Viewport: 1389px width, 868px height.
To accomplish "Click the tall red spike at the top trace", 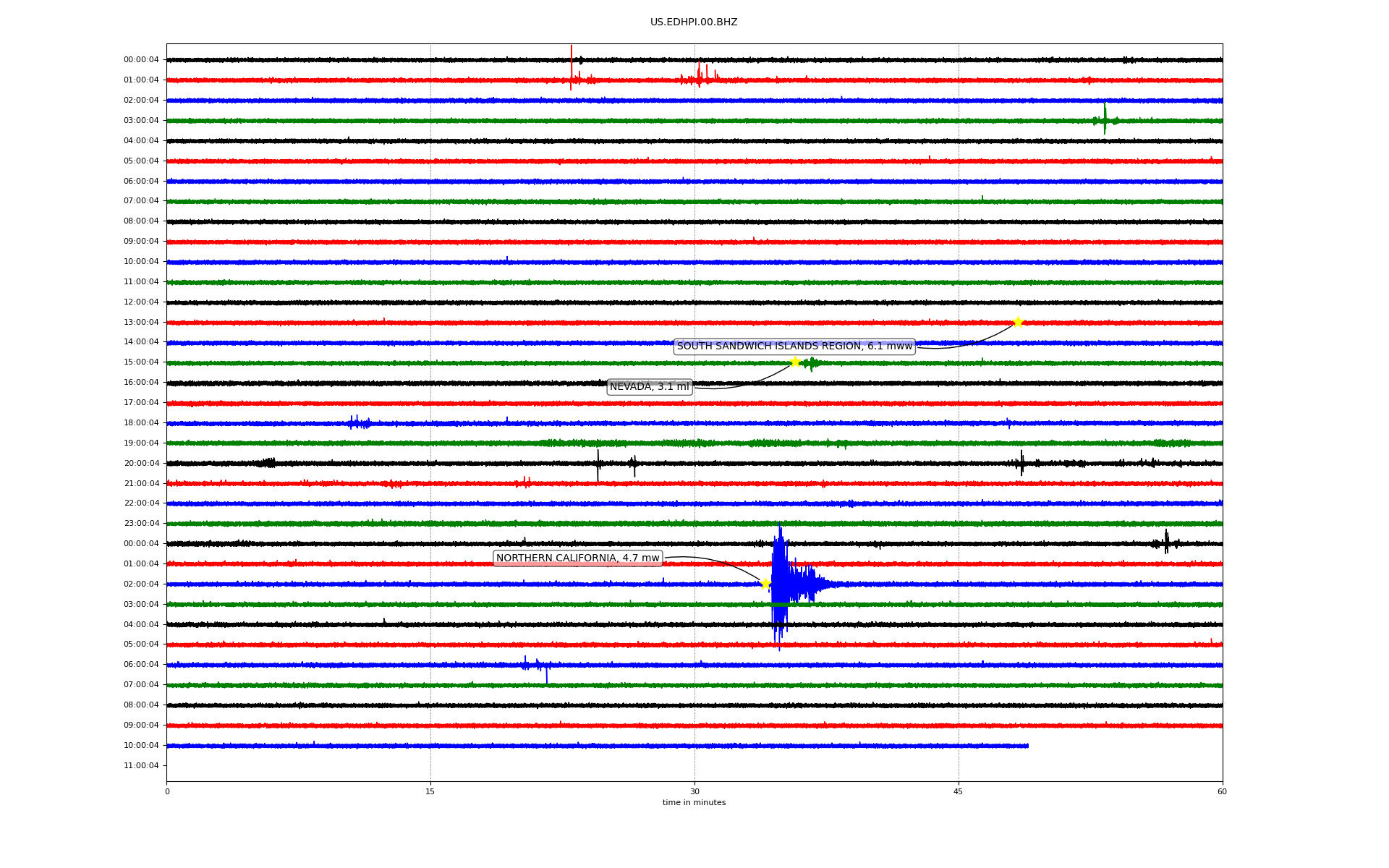I will click(571, 67).
